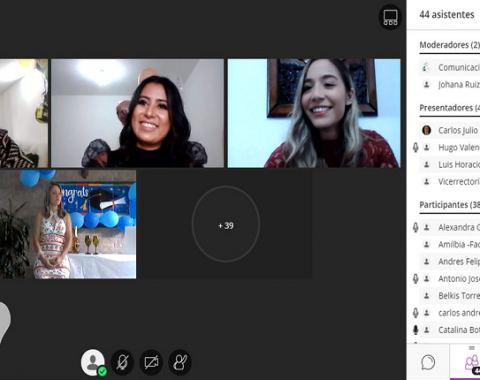Click Hugo Valen's microphone indicator
The width and height of the screenshot is (480, 380).
(x=415, y=147)
